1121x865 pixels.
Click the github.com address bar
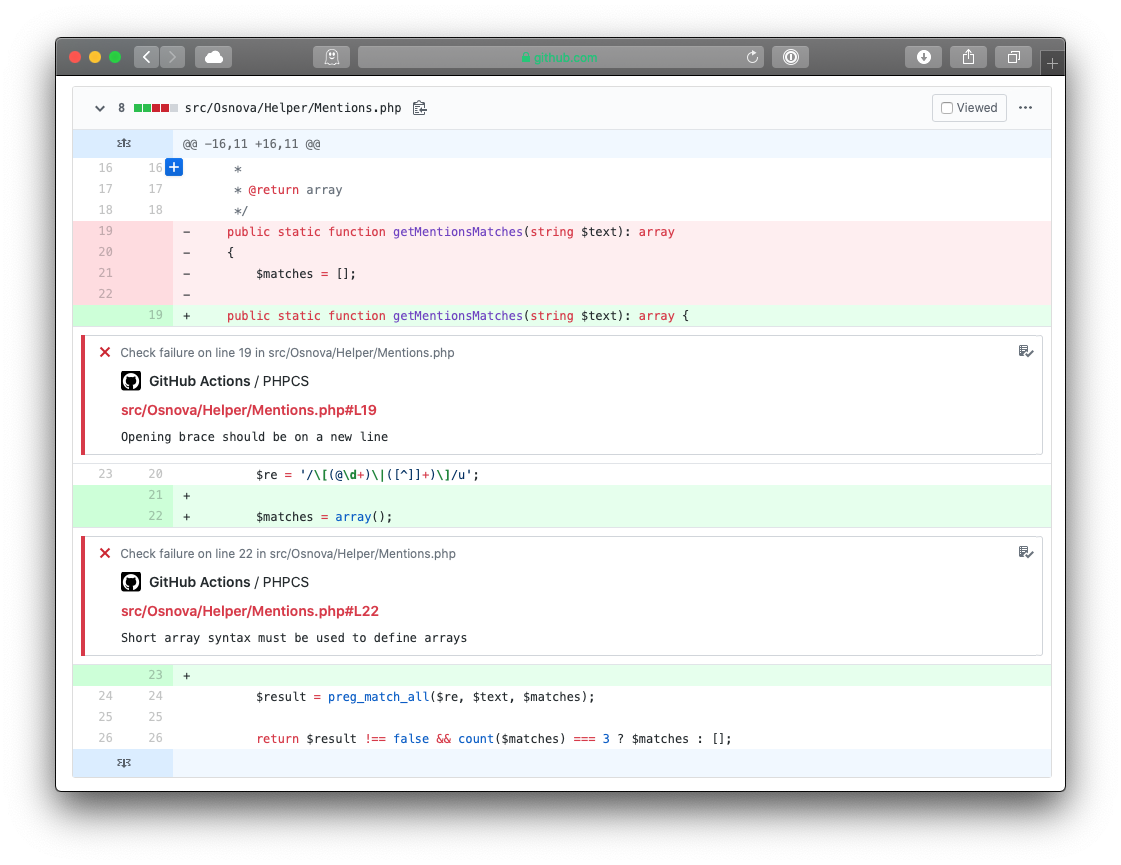(560, 57)
